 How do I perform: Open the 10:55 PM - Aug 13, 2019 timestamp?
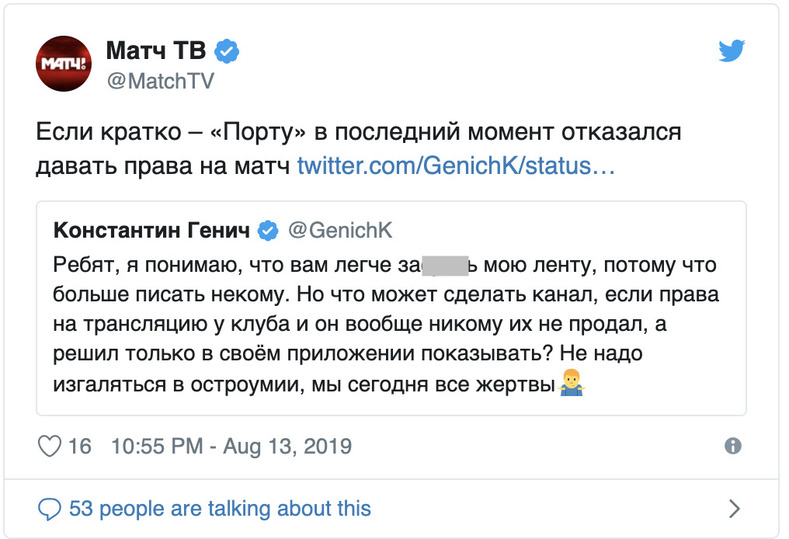[x=231, y=446]
